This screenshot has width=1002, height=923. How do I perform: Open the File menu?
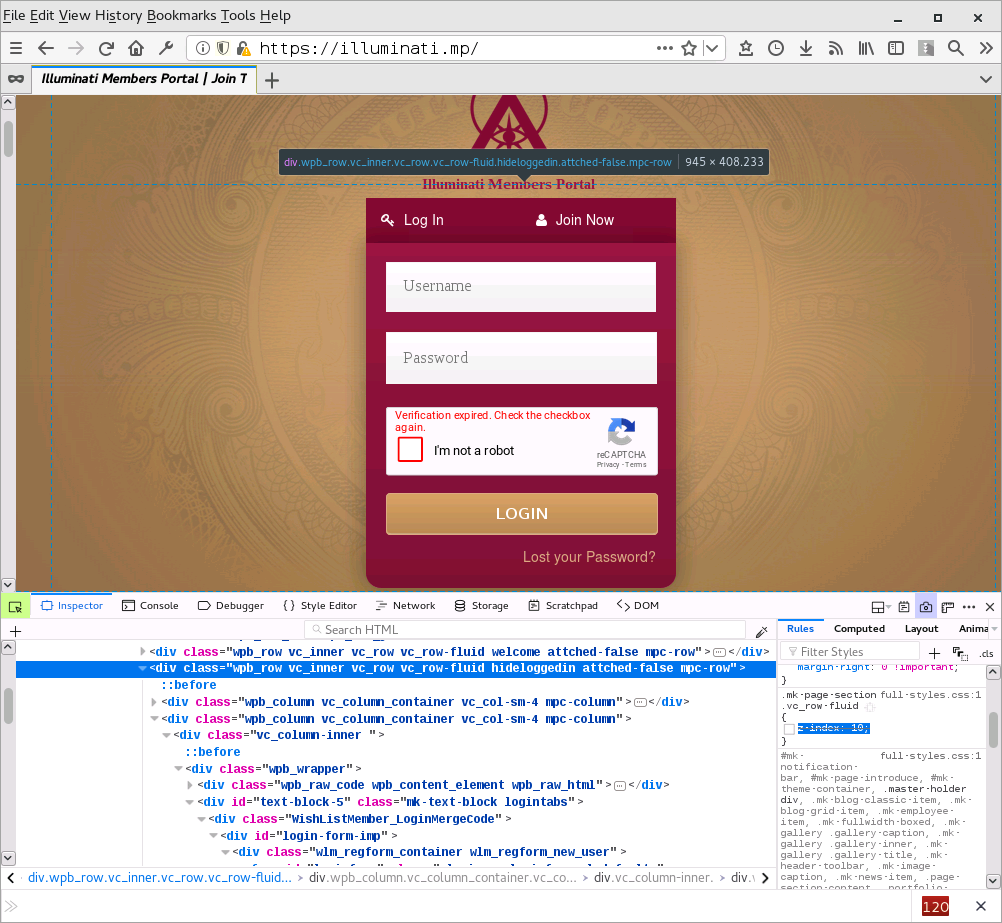point(14,15)
